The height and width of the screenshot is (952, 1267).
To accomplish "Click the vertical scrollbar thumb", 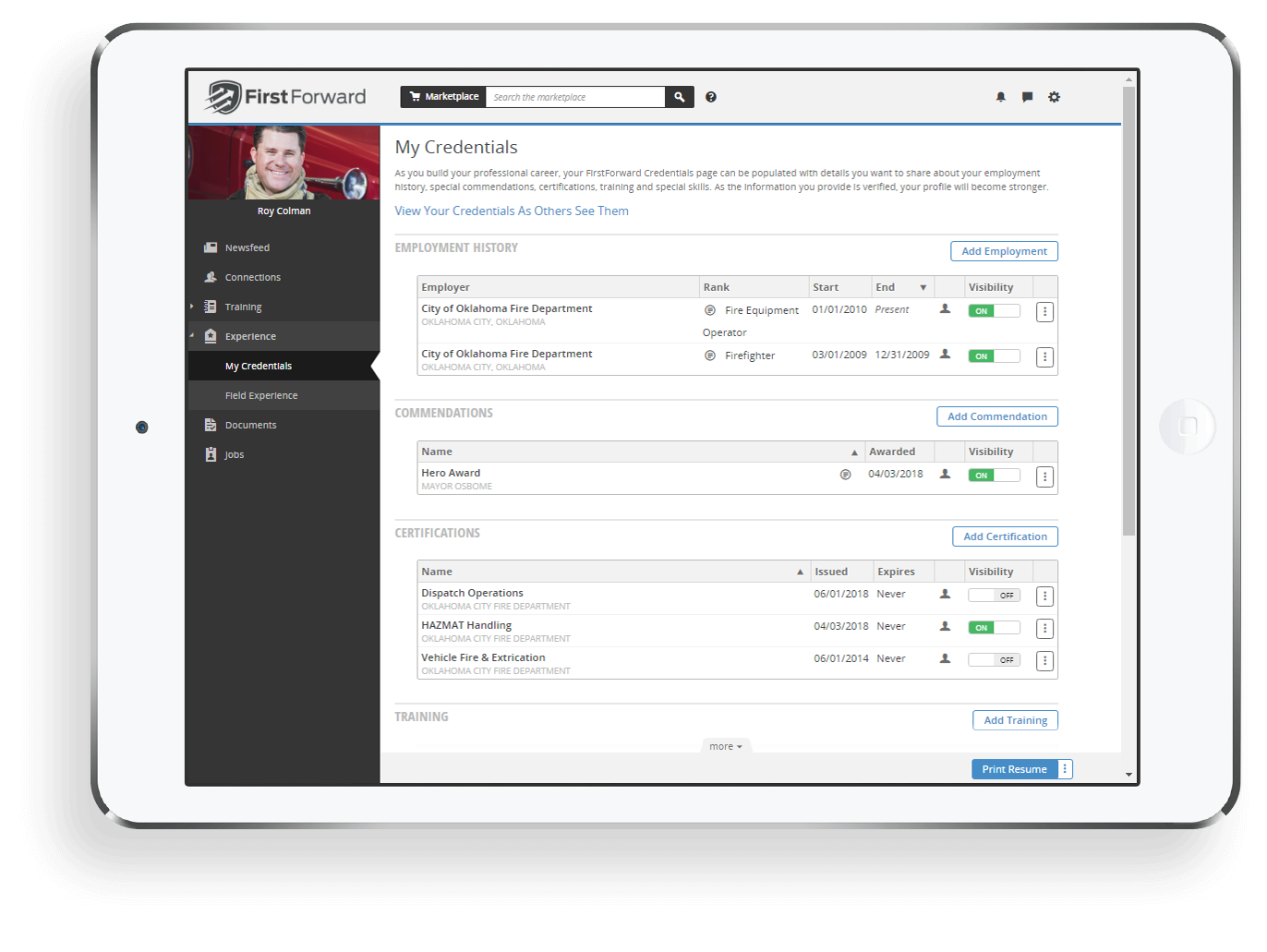I will pos(1128,309).
